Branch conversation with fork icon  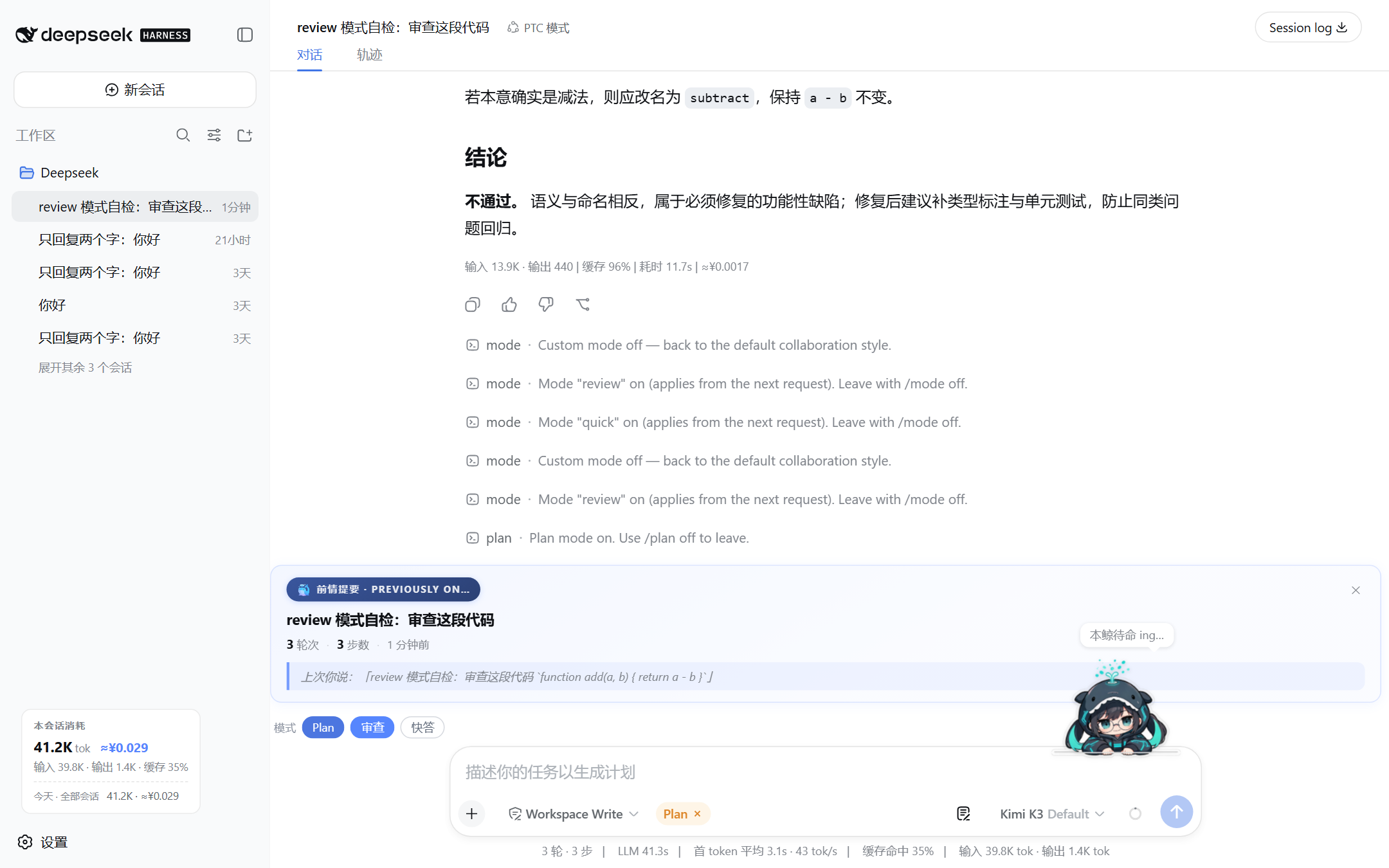[x=583, y=305]
